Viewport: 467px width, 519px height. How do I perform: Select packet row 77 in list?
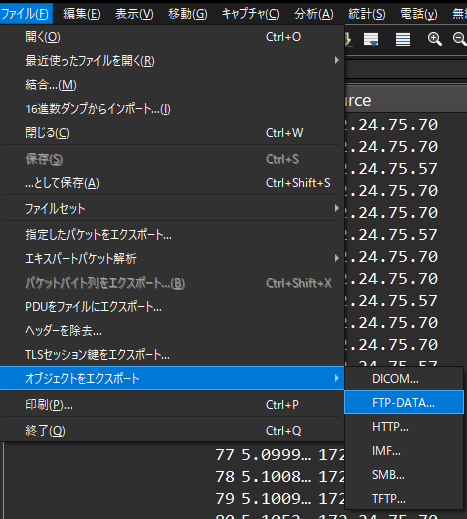pos(280,455)
